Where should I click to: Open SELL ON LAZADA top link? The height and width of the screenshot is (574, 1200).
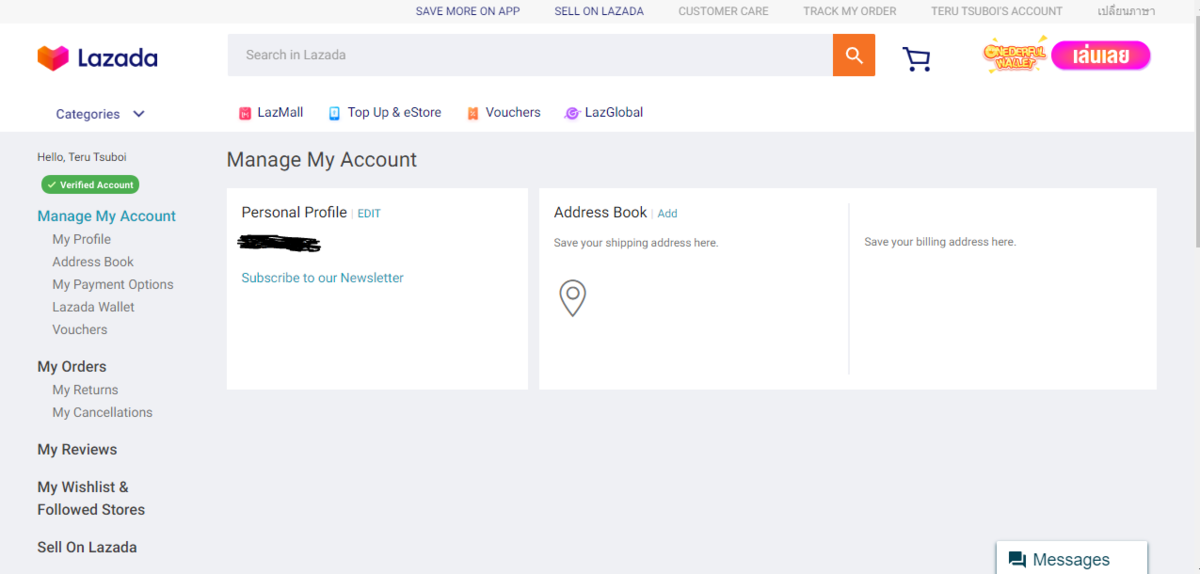[599, 11]
